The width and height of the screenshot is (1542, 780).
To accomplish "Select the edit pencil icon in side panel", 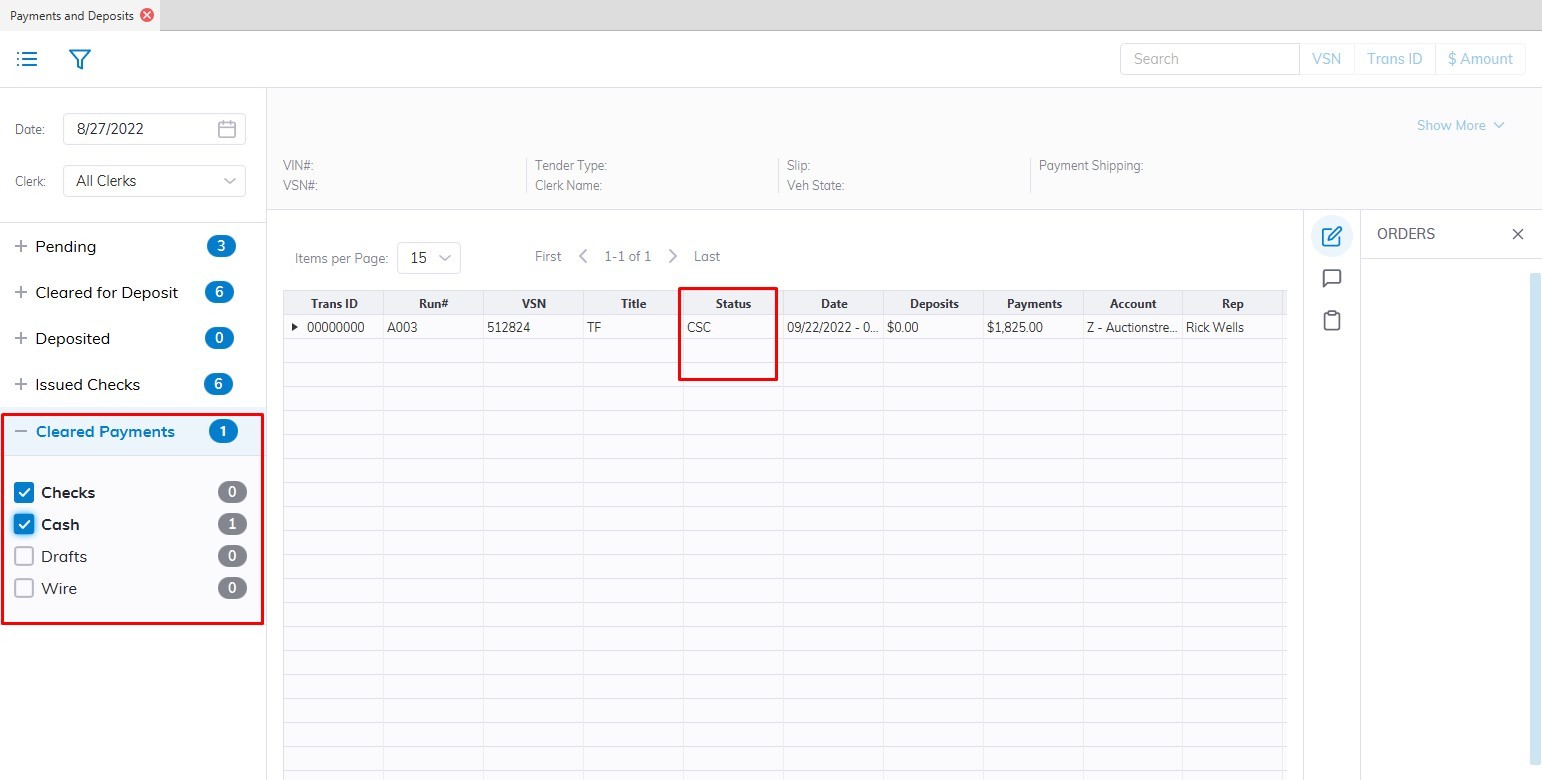I will tap(1331, 236).
